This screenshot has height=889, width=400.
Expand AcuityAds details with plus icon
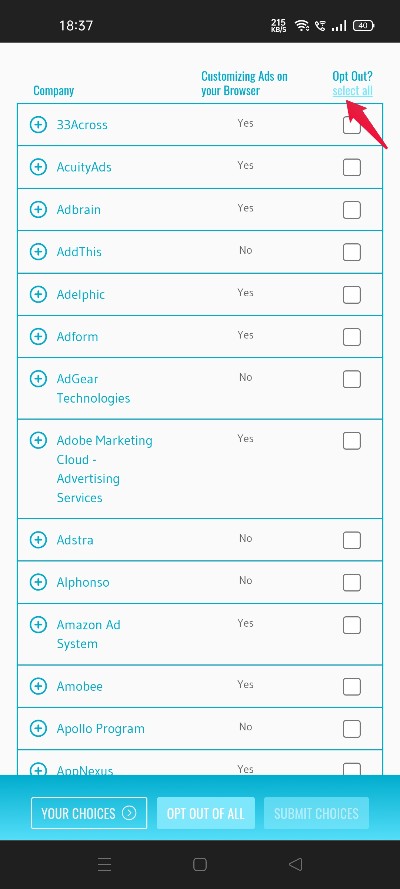pos(38,167)
